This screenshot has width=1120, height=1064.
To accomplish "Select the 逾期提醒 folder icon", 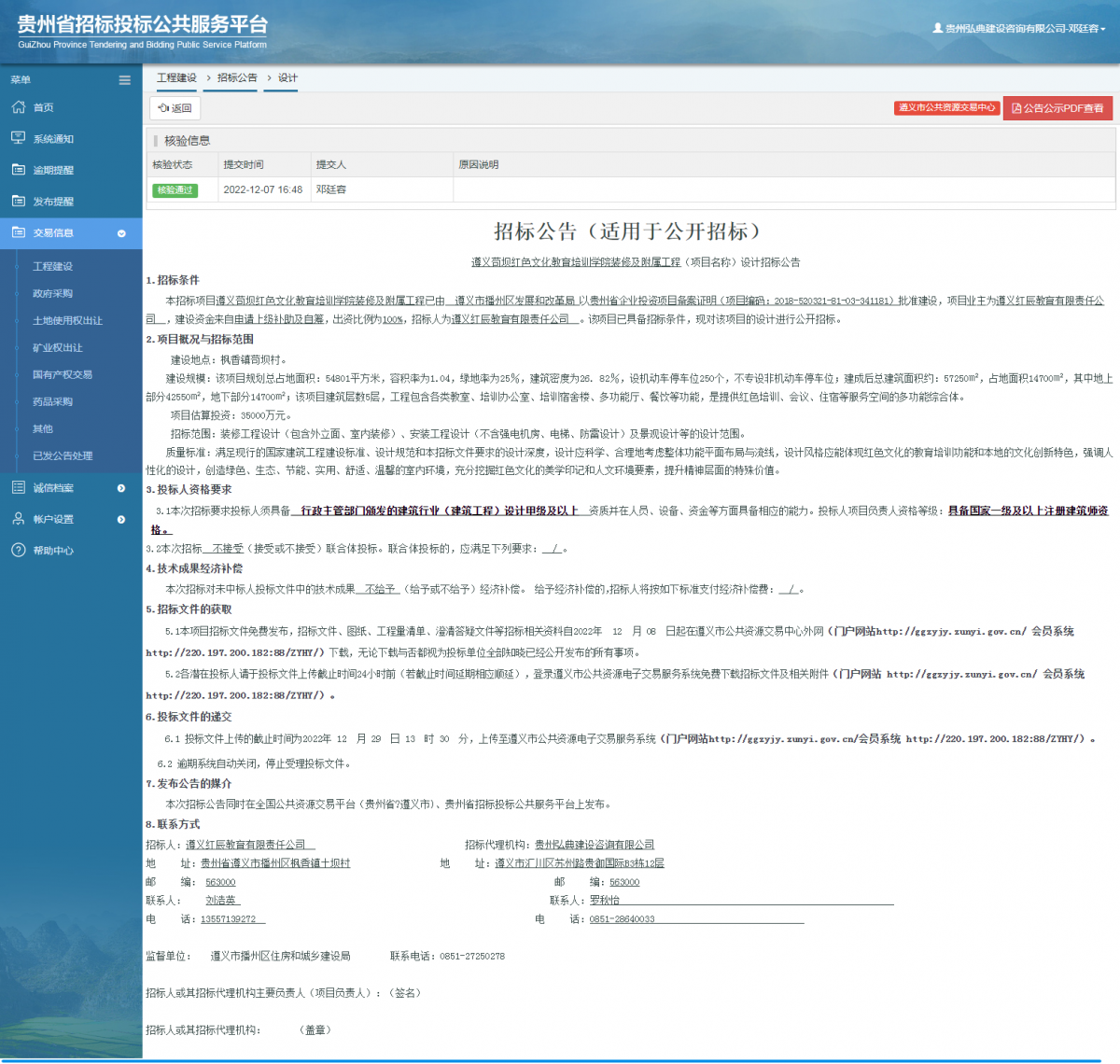I will click(x=19, y=169).
